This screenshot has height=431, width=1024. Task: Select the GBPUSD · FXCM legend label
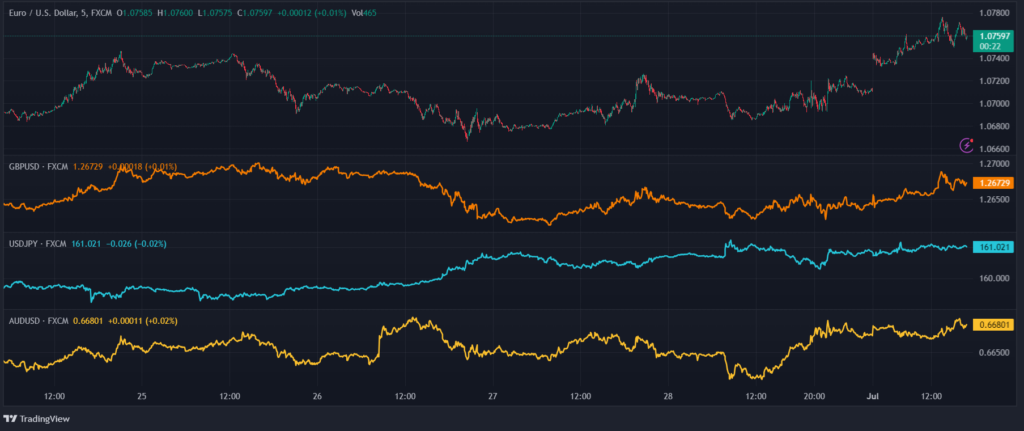click(38, 167)
